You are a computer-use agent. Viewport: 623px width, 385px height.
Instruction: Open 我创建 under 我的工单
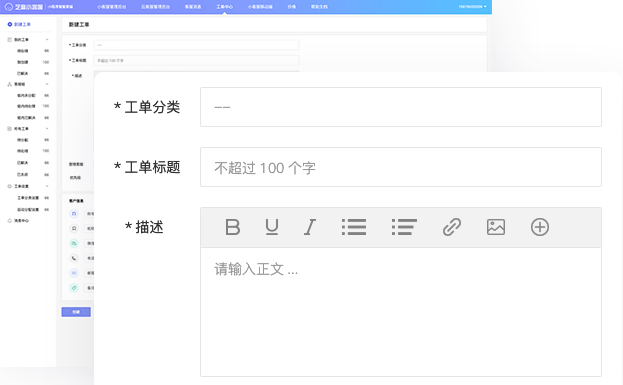(23, 62)
